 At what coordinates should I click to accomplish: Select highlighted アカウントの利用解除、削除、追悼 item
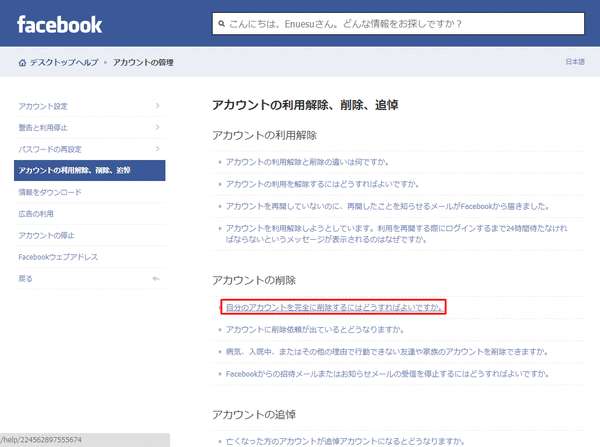click(x=90, y=170)
